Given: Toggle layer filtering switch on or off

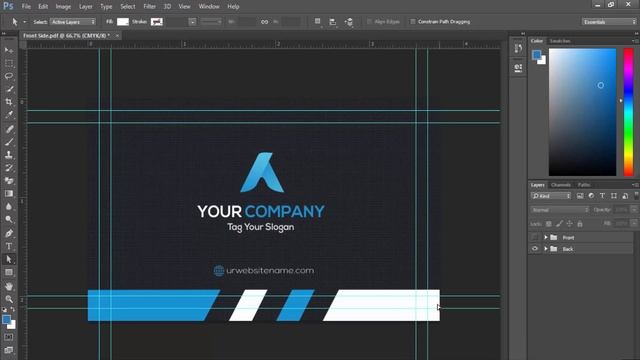Looking at the screenshot, I should (636, 196).
